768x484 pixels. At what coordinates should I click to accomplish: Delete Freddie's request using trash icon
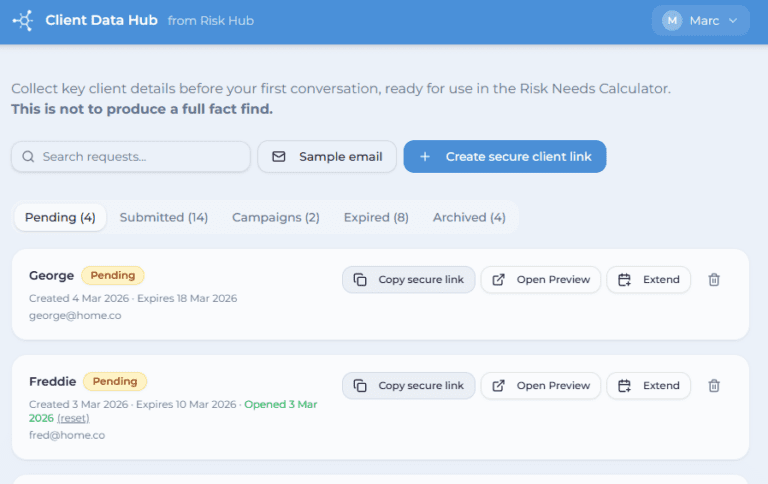(x=714, y=386)
